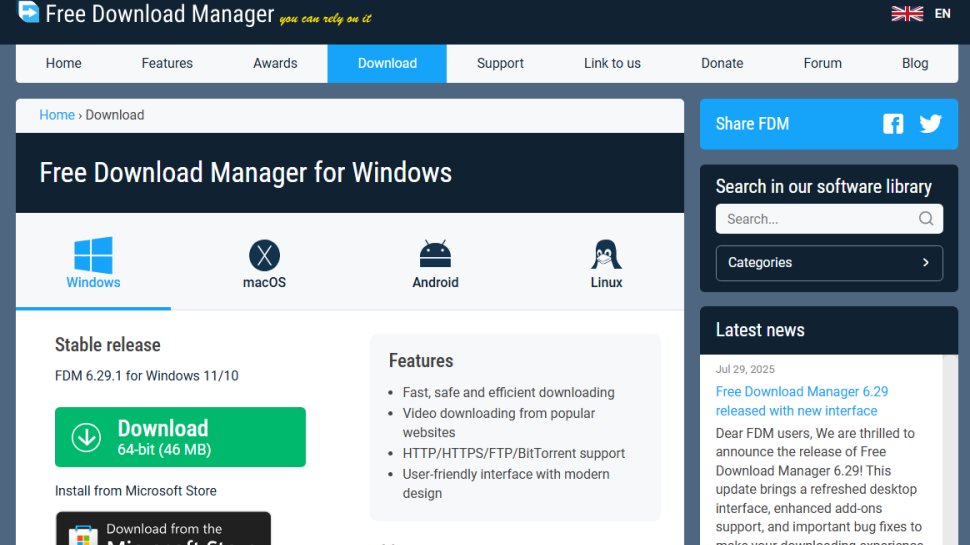Image resolution: width=970 pixels, height=545 pixels.
Task: Click the 'Fast, safe and efficient downloading' text
Action: coord(509,393)
